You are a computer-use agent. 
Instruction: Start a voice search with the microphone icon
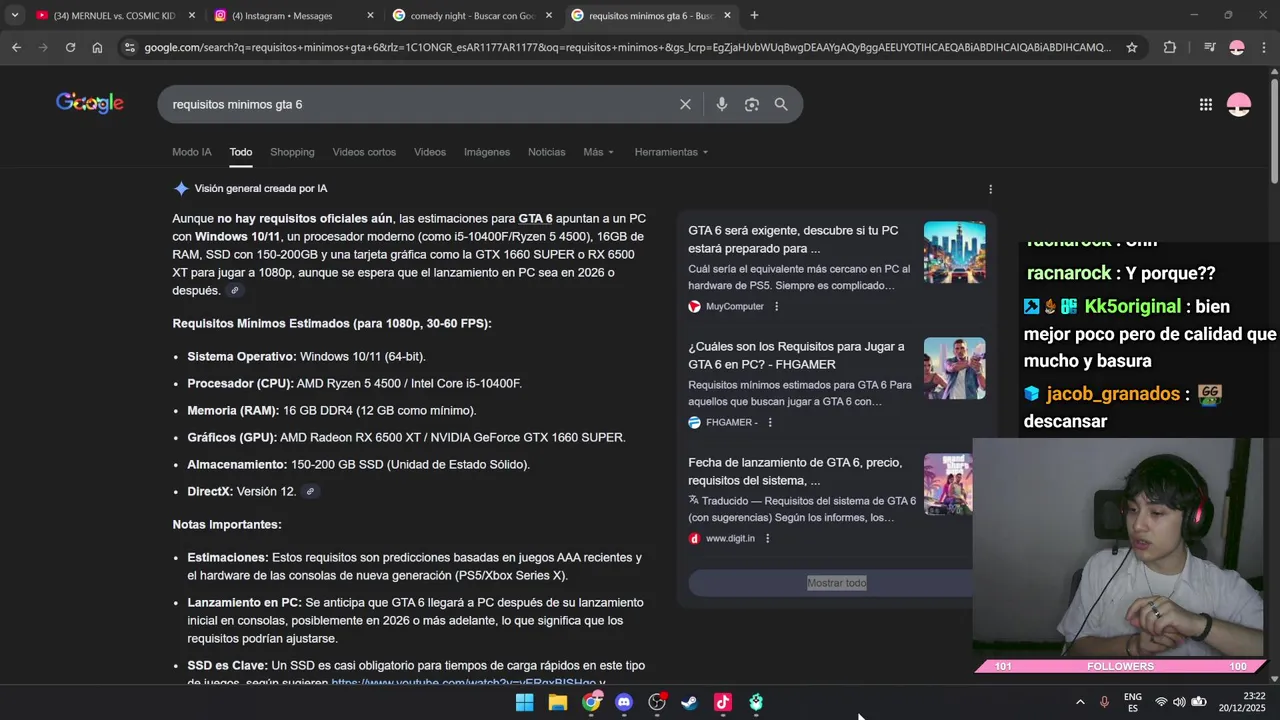(x=722, y=104)
